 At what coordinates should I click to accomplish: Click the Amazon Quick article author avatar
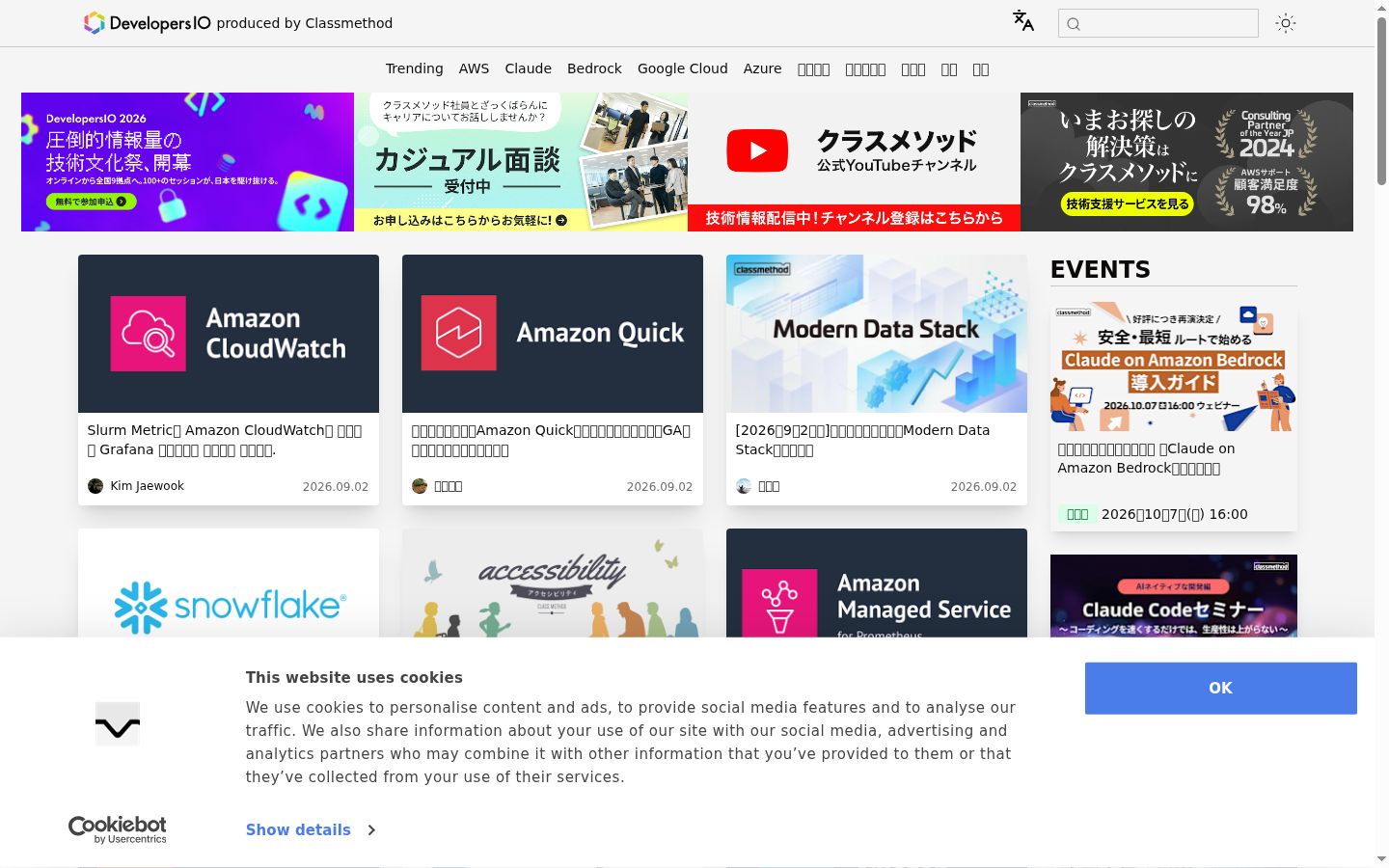coord(420,486)
